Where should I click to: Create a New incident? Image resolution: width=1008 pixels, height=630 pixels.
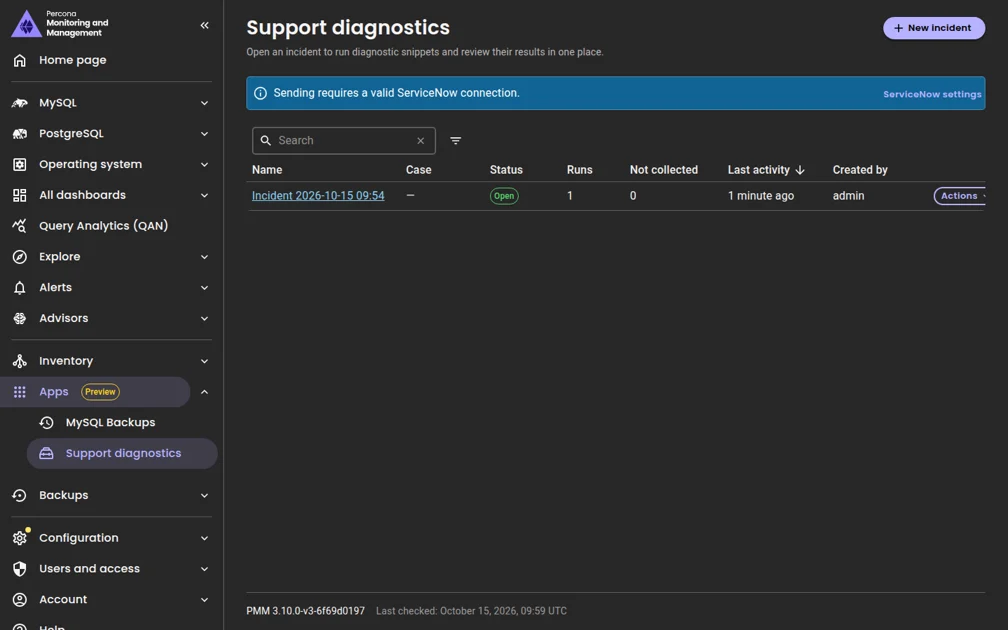[x=933, y=28]
